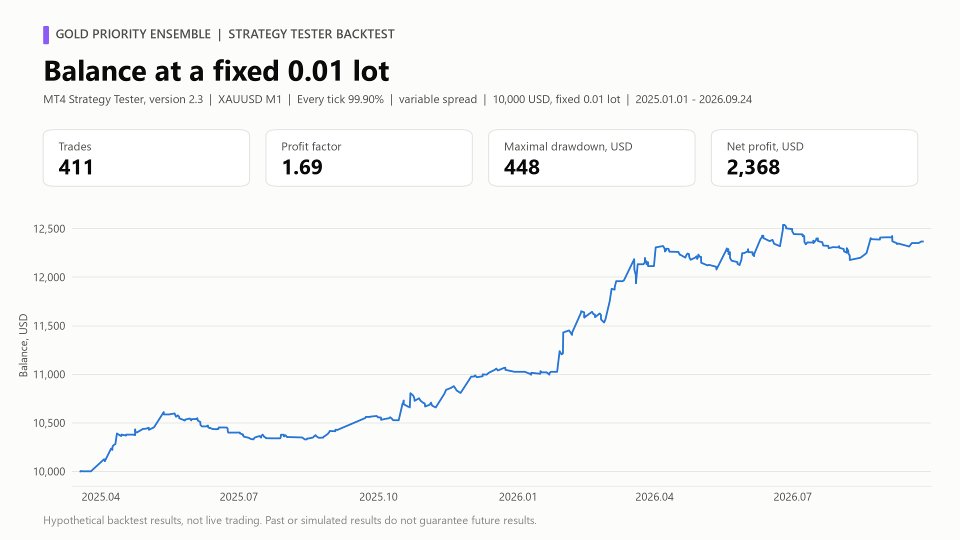
Task: Select the 2026.01 x-axis date label
Action: click(517, 497)
